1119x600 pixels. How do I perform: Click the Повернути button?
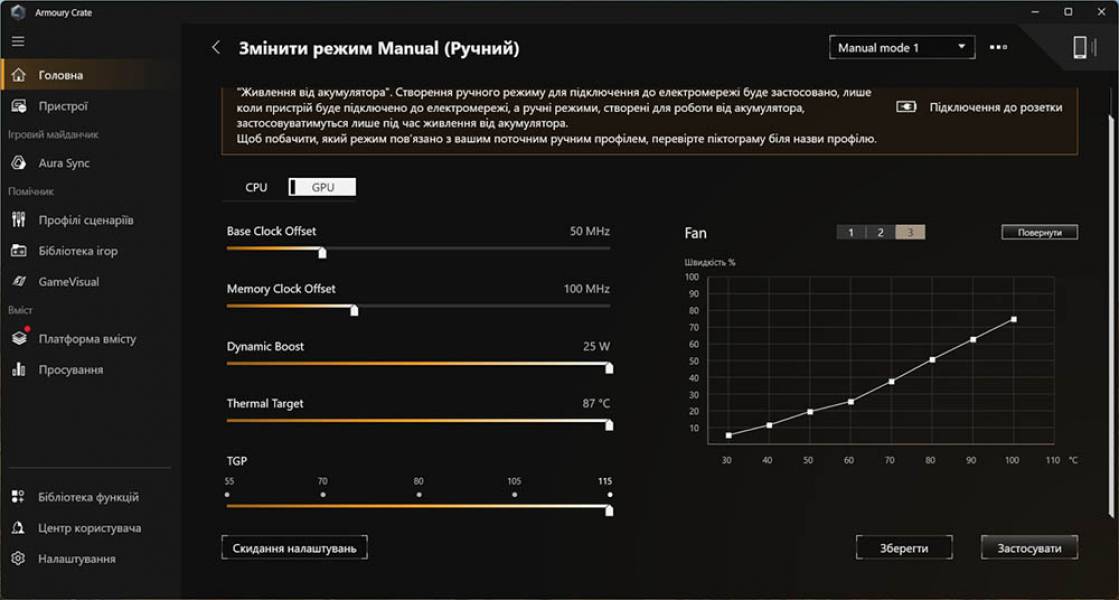click(1039, 232)
